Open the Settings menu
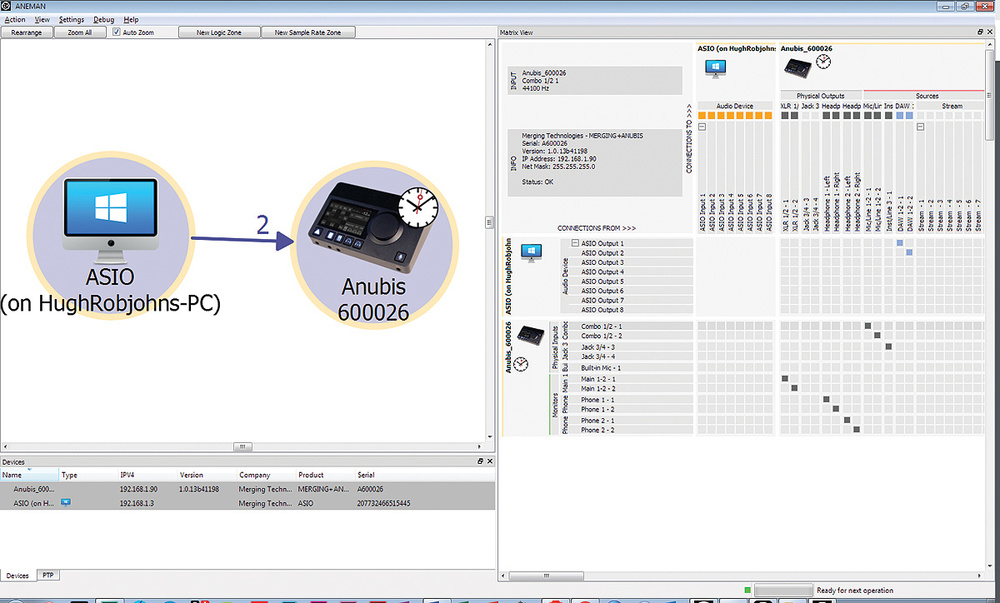Screen dimensions: 1000x603 click(x=72, y=19)
